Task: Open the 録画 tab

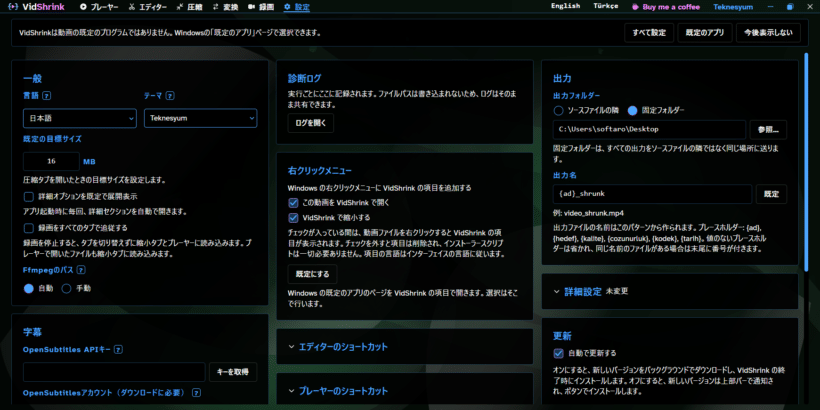Action: 260,7
